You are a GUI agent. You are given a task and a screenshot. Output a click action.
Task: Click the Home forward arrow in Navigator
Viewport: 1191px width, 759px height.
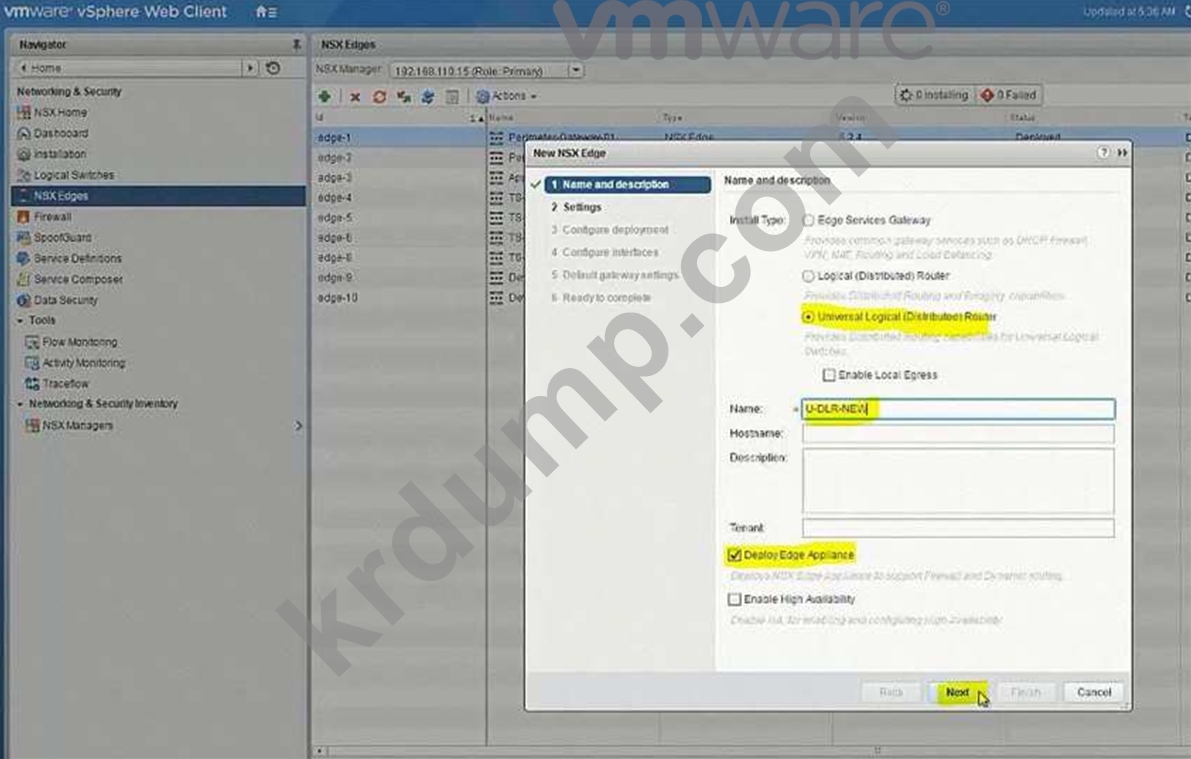(x=250, y=68)
